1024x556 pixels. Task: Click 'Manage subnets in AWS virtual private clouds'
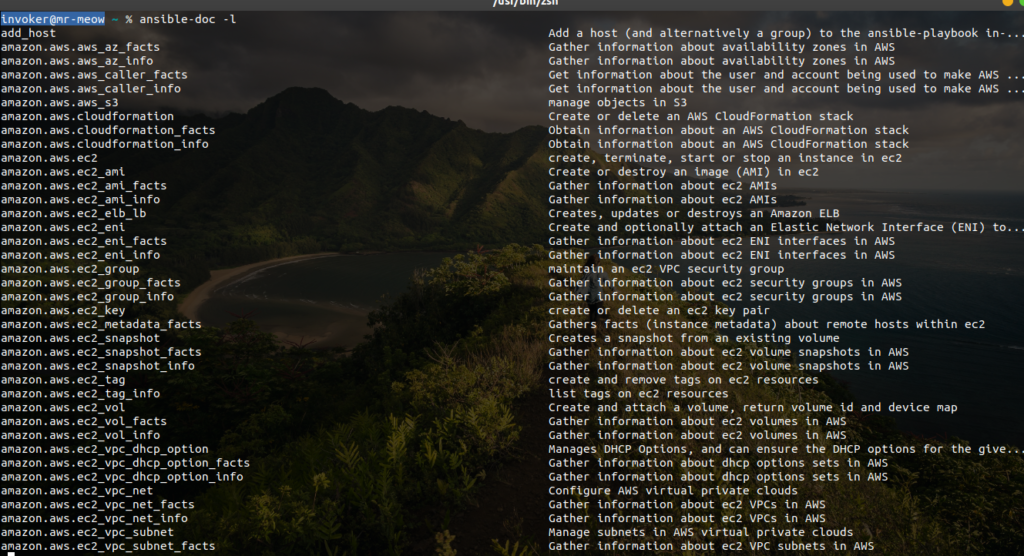[x=701, y=532]
